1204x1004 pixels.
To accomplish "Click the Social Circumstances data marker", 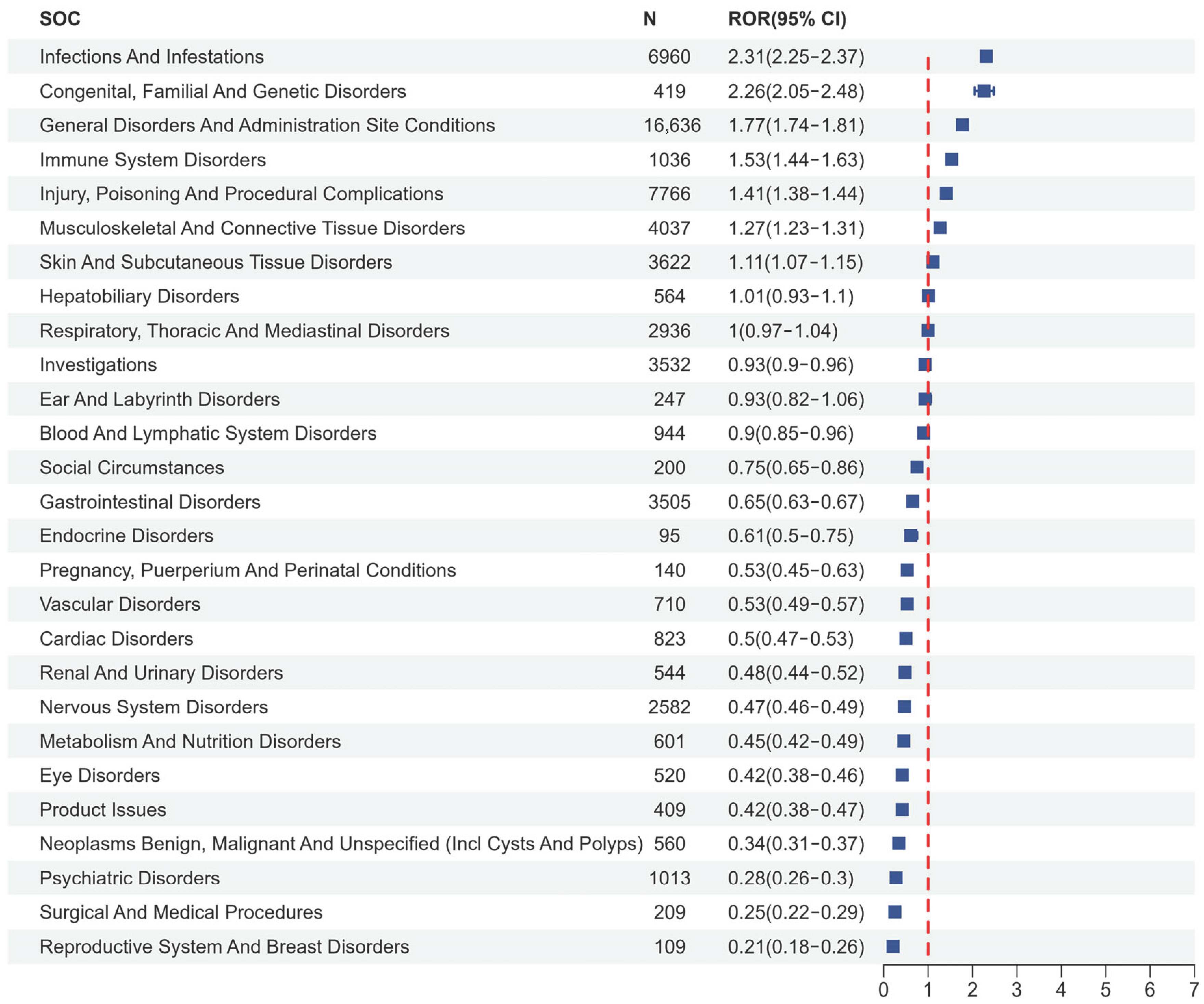I will click(917, 467).
